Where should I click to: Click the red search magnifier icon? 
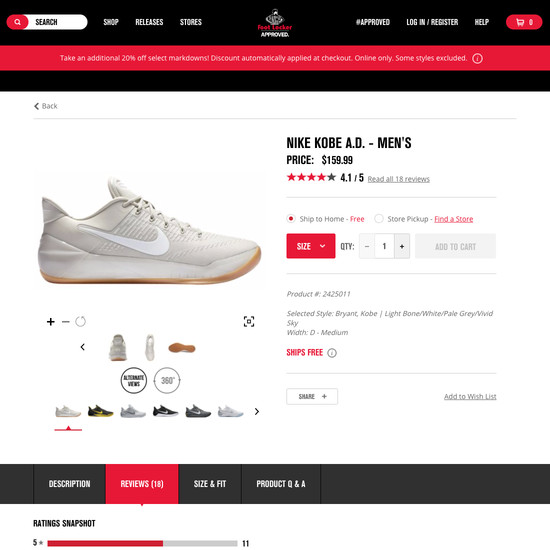point(17,22)
